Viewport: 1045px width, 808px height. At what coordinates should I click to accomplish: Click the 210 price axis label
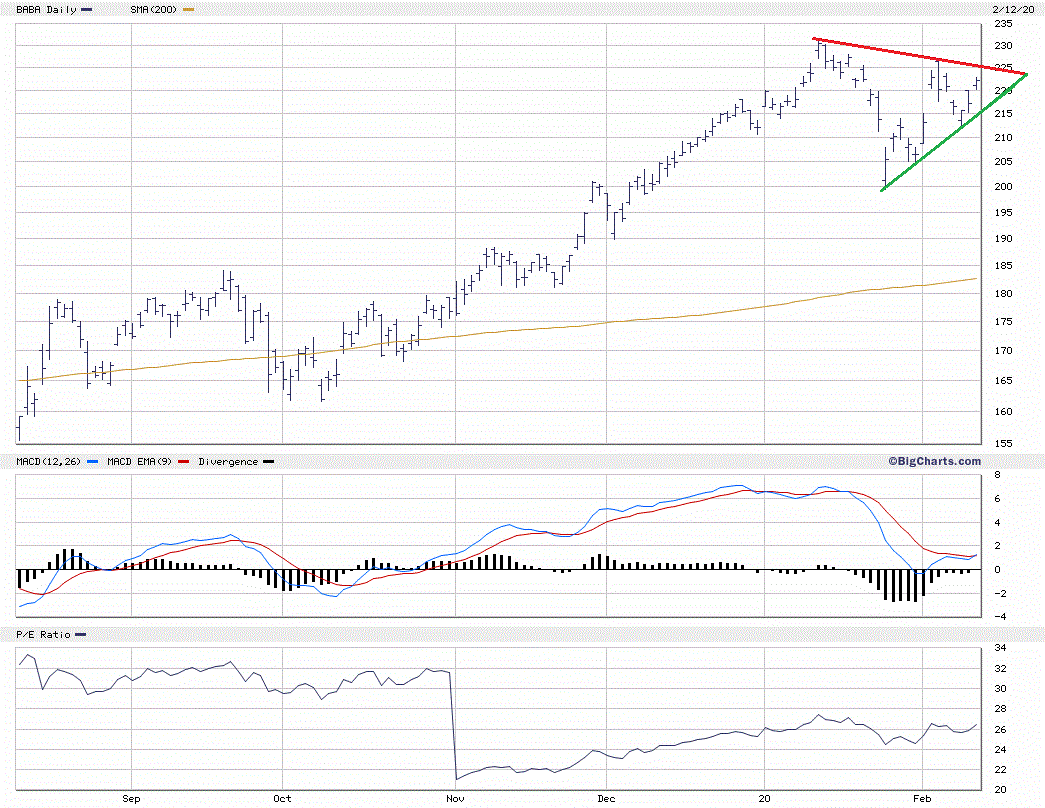point(1003,138)
